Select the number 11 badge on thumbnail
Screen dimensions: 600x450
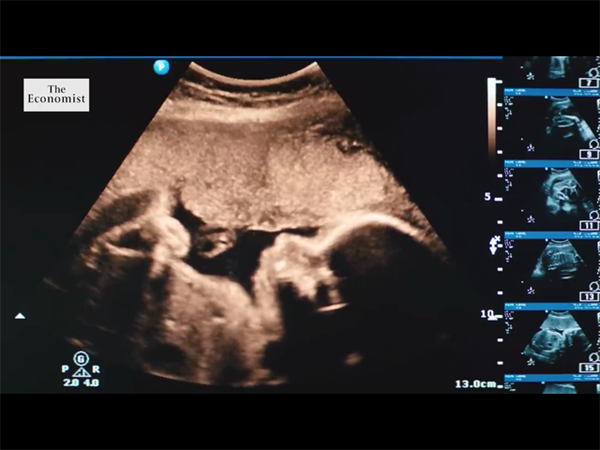[x=590, y=226]
